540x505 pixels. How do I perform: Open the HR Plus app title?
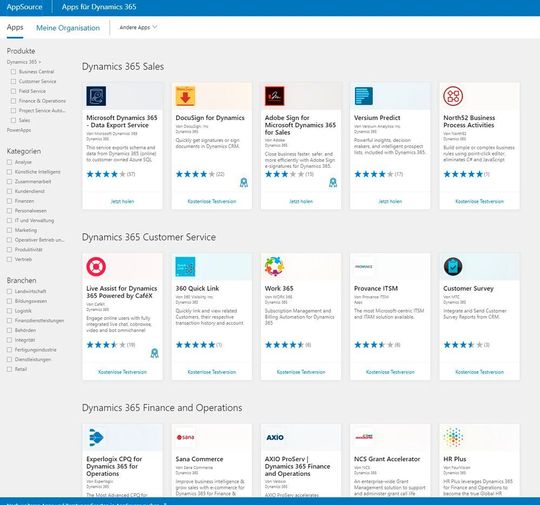coord(455,459)
